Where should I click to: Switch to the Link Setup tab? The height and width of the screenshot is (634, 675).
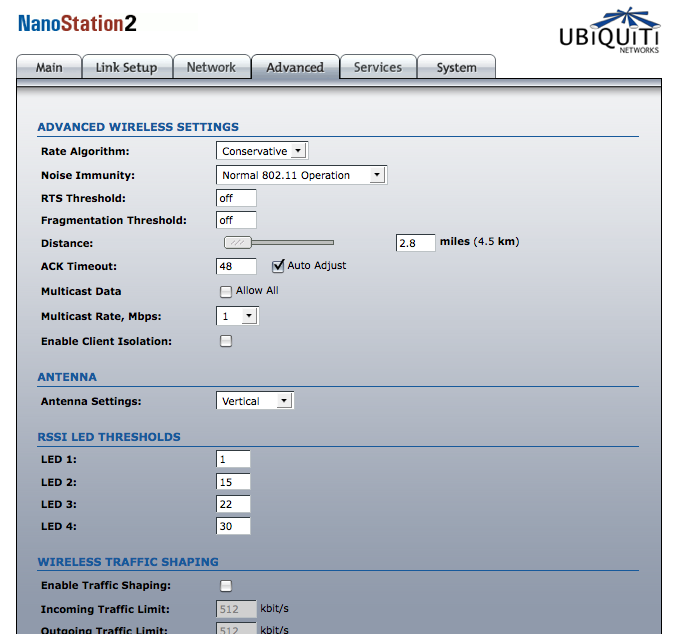(127, 67)
